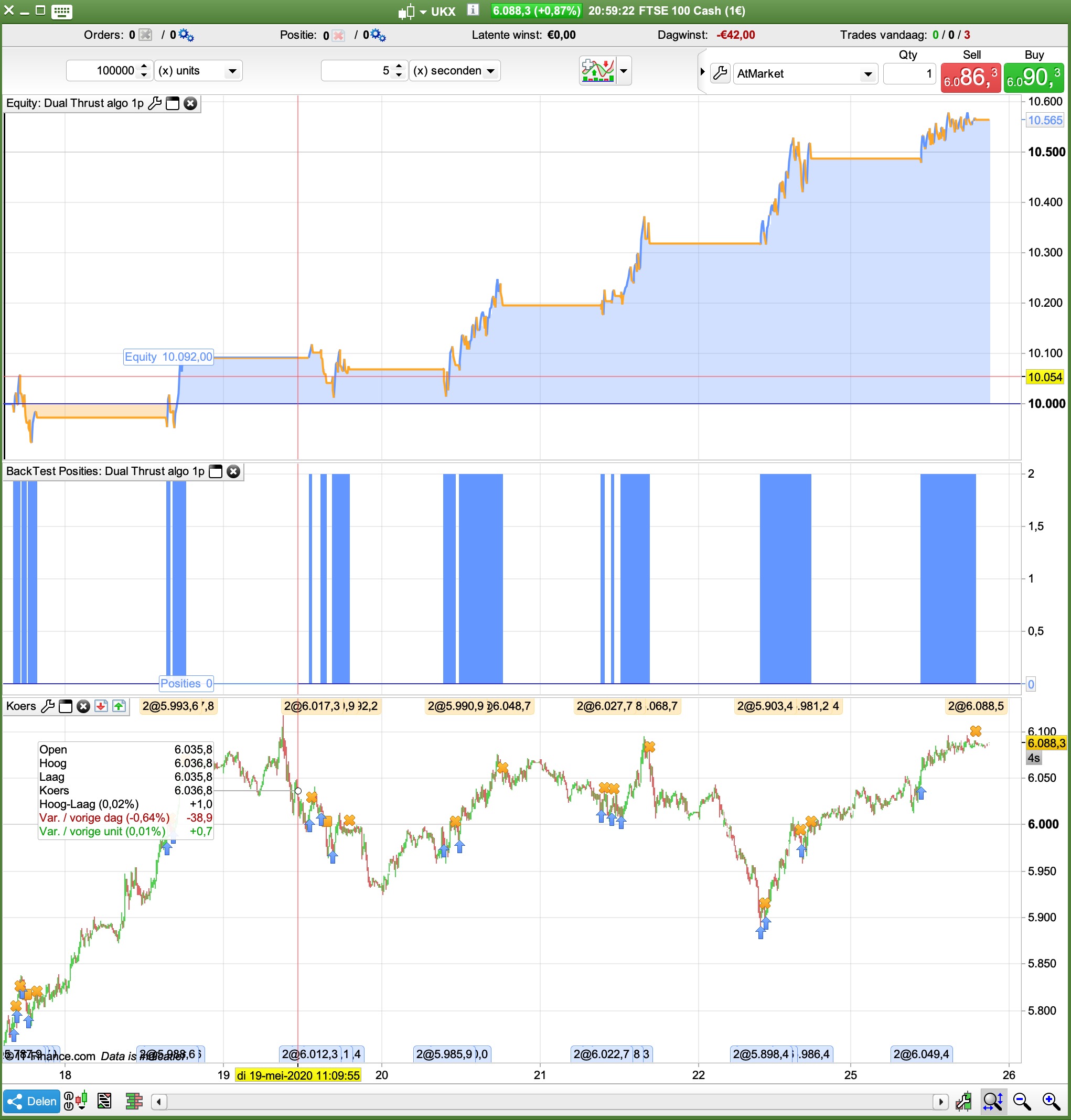Click the Delen share button
Viewport: 1071px width, 1120px height.
pos(31,1101)
